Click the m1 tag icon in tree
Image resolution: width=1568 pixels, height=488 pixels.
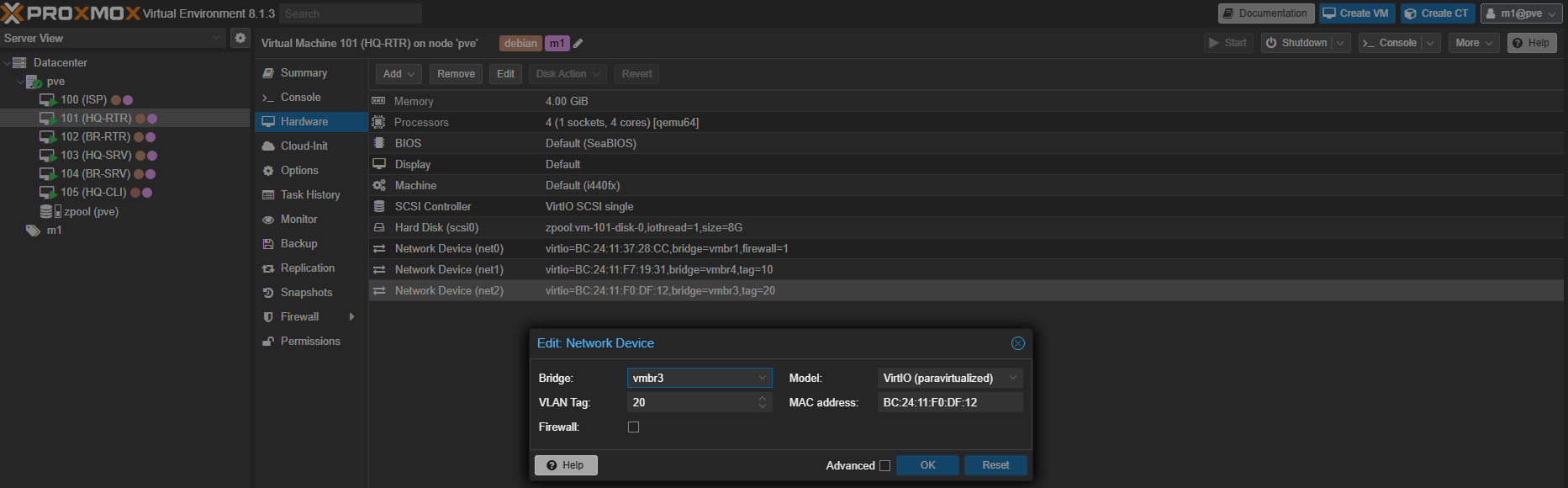pos(33,231)
